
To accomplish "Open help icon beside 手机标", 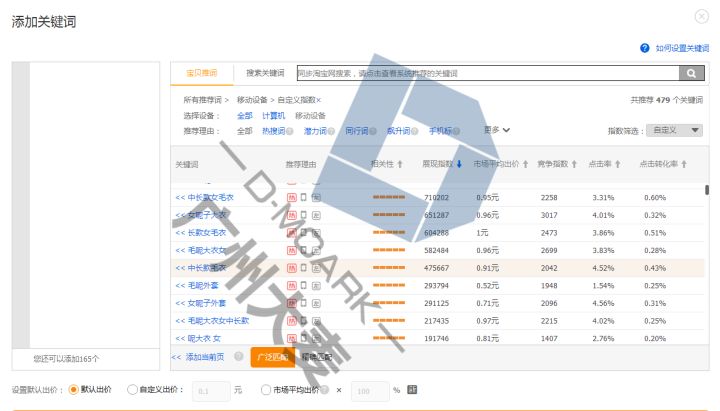I will (456, 131).
